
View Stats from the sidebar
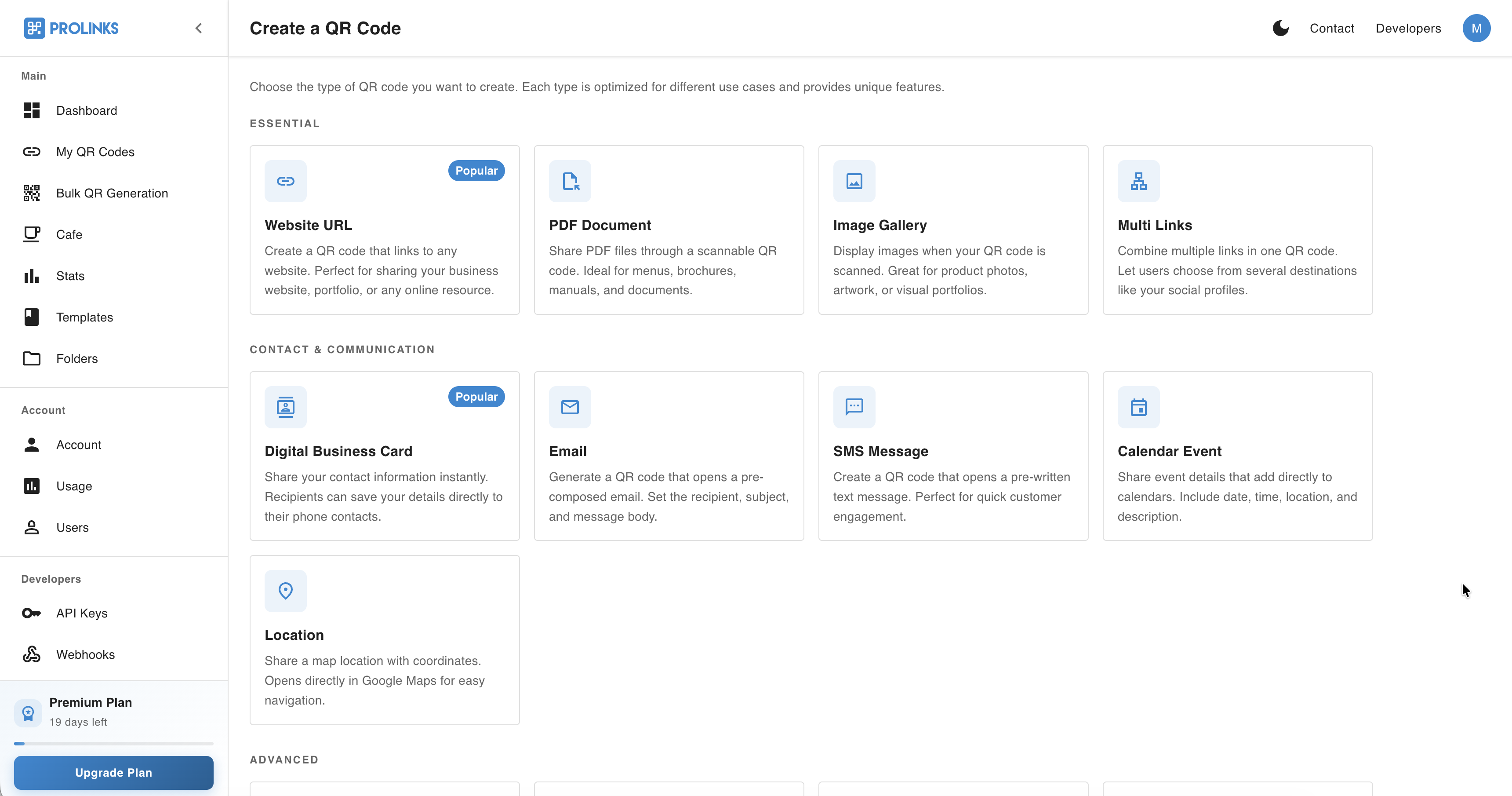(x=70, y=275)
